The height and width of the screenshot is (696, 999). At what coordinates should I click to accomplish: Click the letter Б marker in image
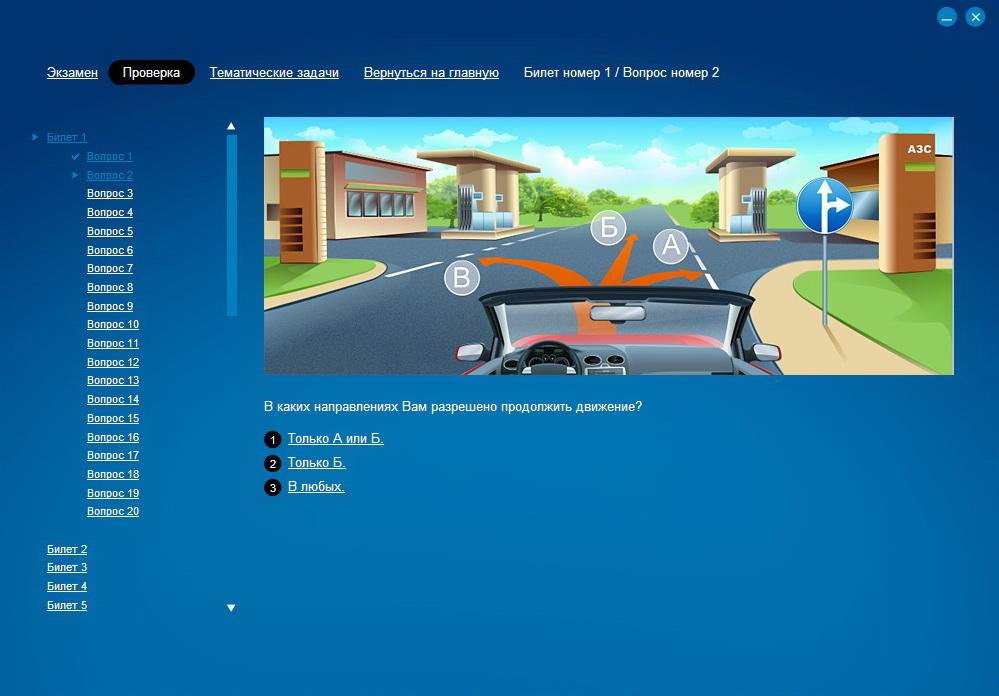coord(608,228)
